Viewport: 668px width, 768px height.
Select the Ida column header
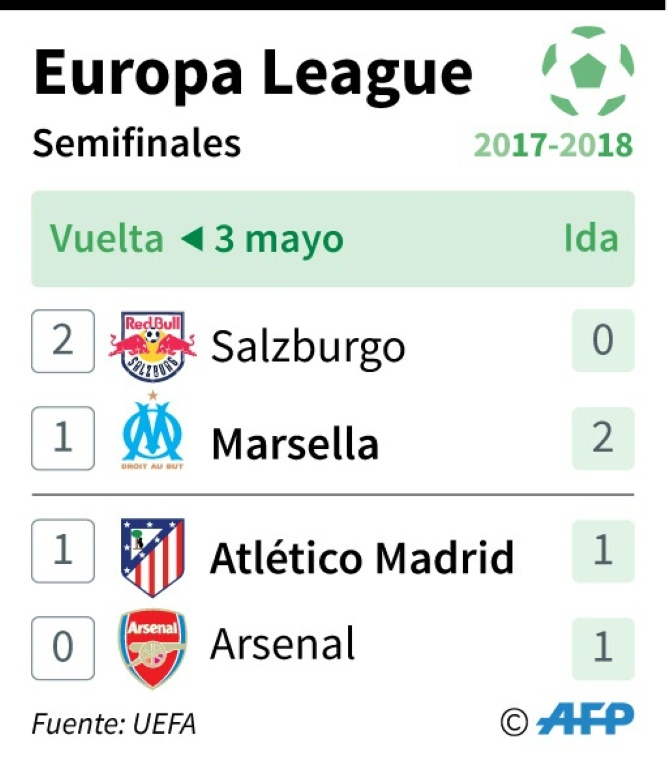pyautogui.click(x=591, y=239)
